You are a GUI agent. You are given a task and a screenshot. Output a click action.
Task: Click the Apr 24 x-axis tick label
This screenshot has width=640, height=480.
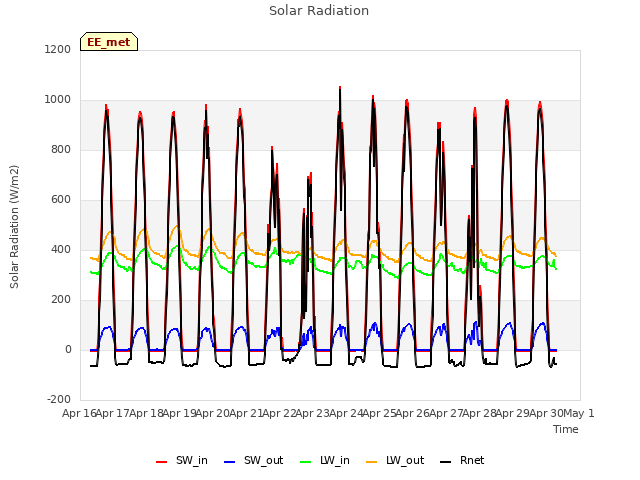[x=346, y=413]
